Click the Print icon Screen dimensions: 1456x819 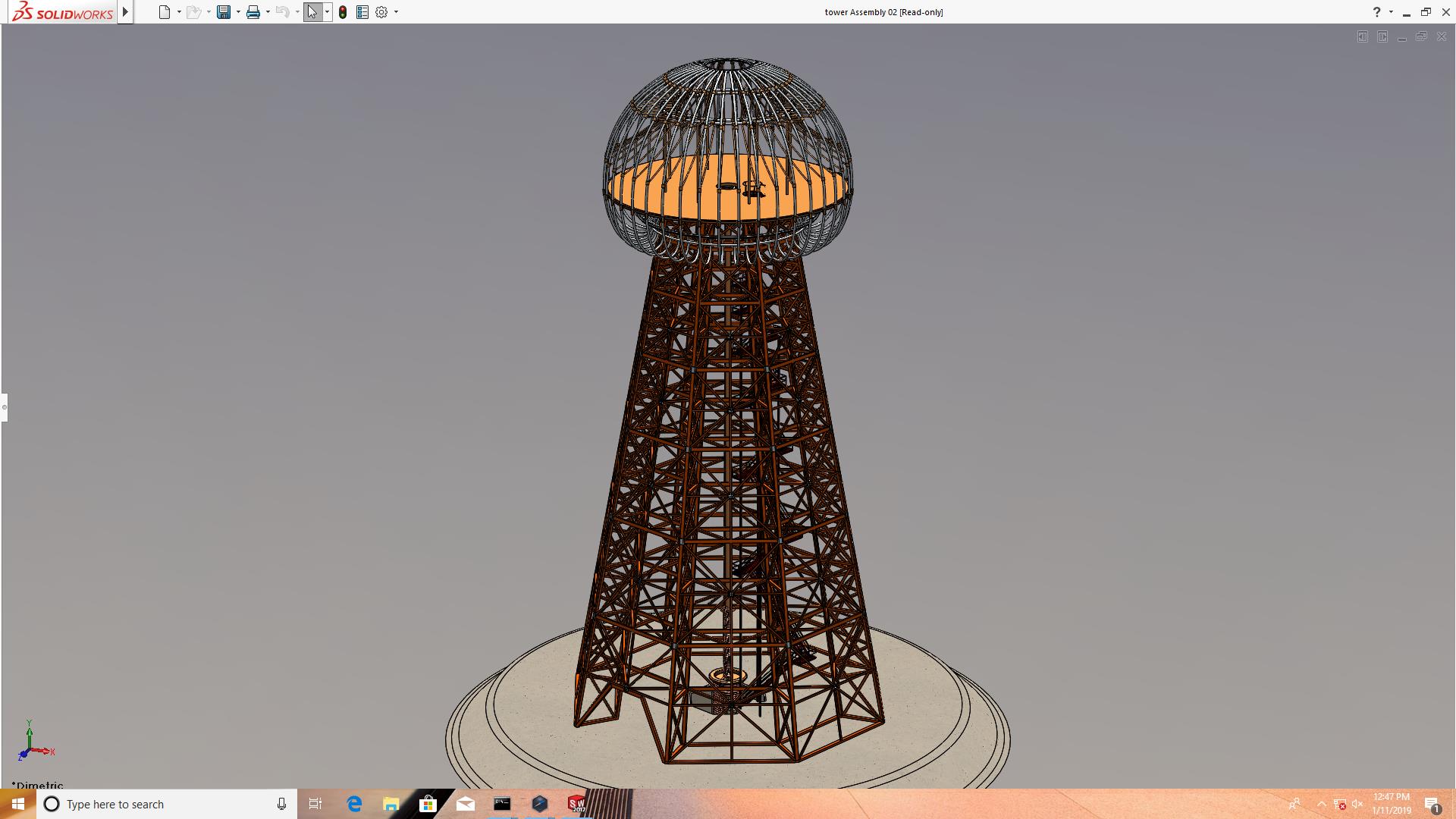click(253, 12)
